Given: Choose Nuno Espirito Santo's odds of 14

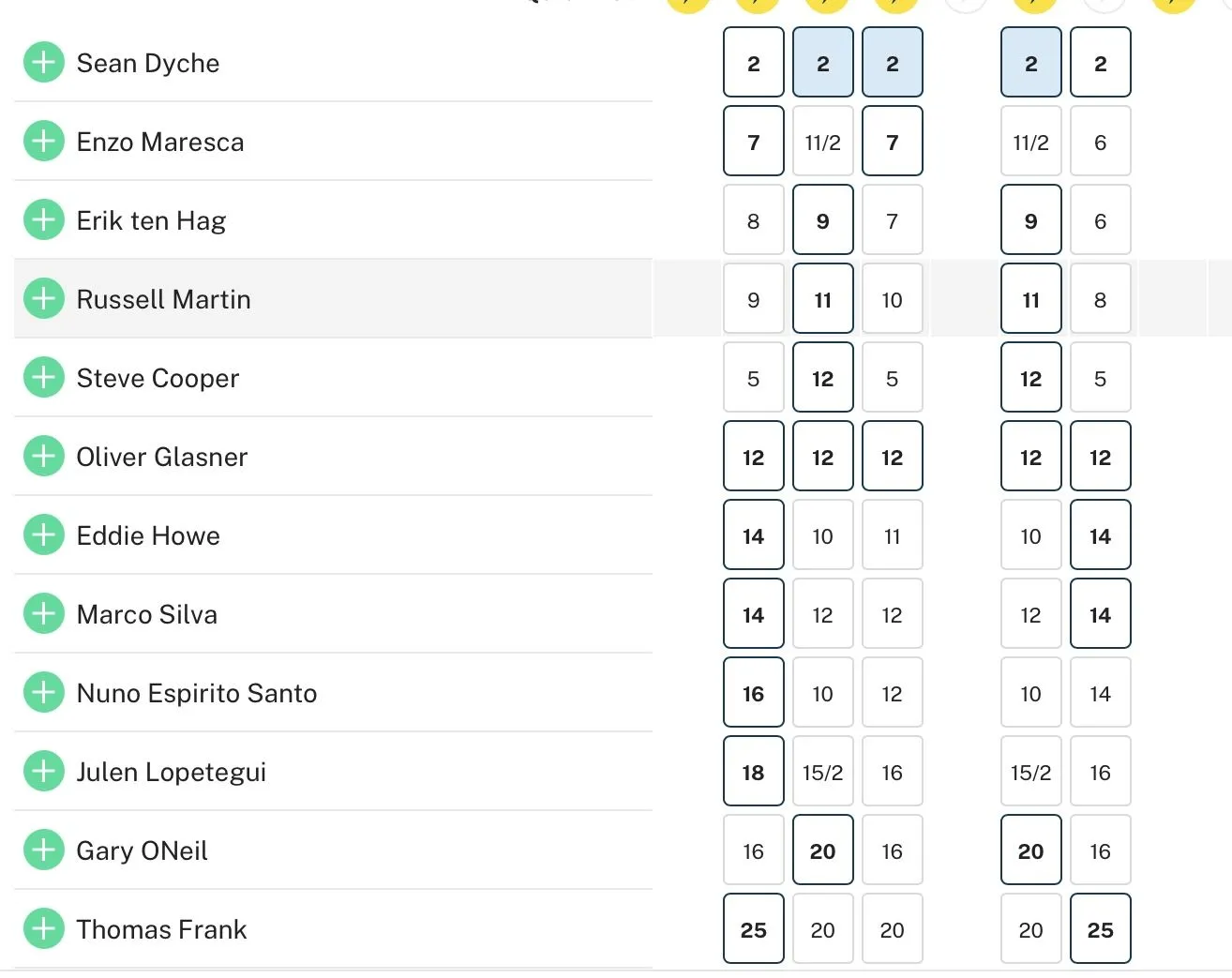Looking at the screenshot, I should pos(1100,693).
